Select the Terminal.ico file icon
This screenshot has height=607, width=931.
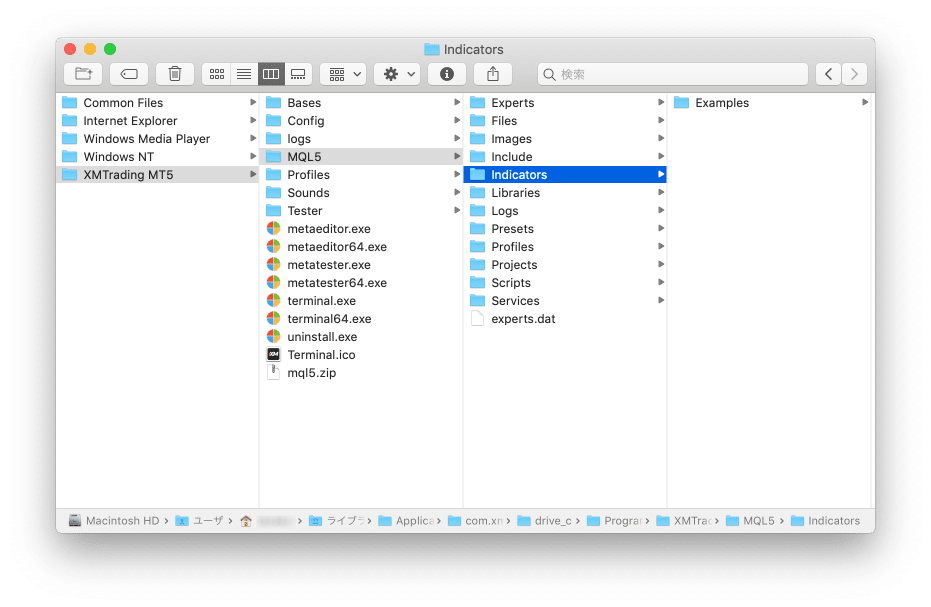(273, 355)
